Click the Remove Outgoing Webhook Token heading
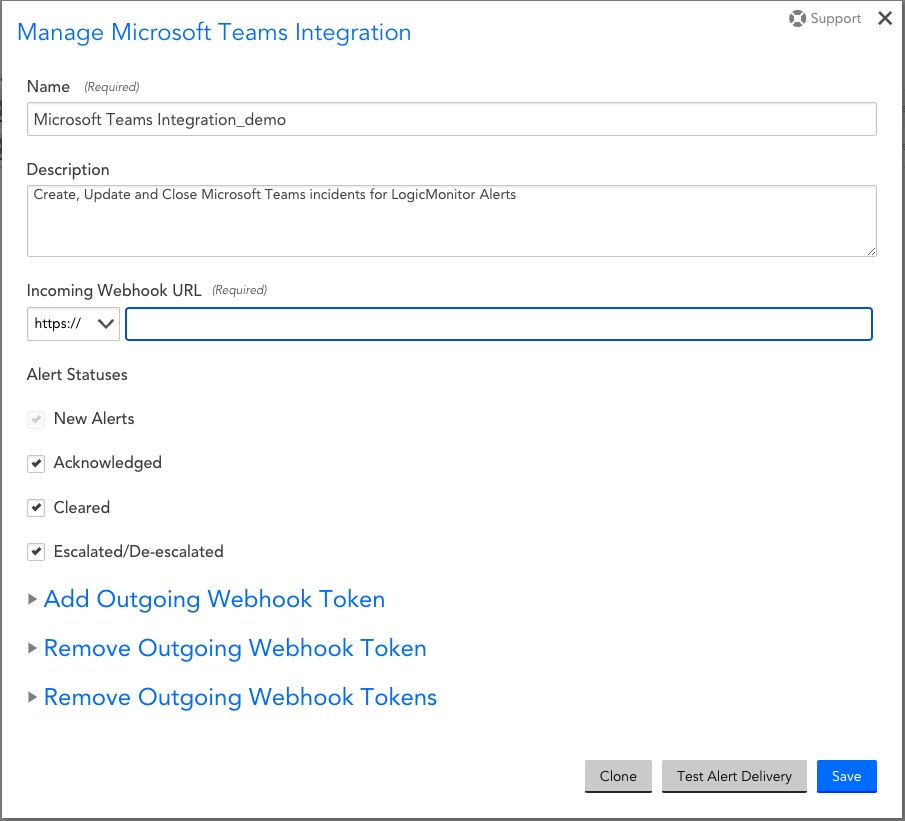 [x=235, y=648]
